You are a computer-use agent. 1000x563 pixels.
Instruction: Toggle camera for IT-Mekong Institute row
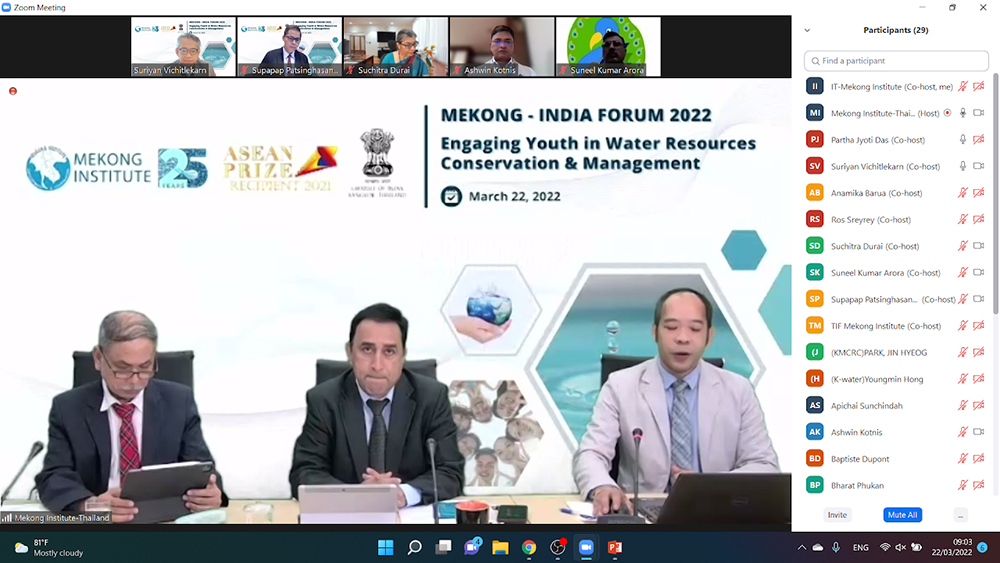point(978,86)
